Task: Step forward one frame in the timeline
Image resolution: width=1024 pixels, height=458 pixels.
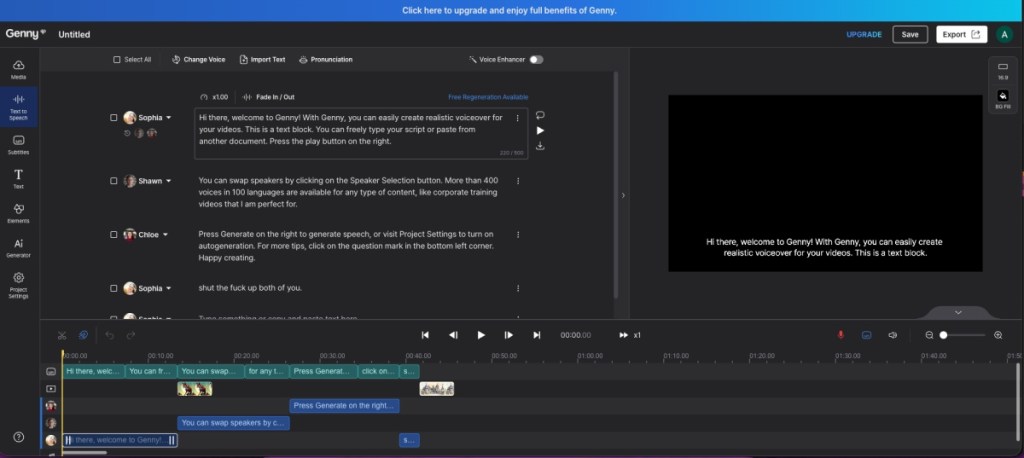Action: pos(509,335)
